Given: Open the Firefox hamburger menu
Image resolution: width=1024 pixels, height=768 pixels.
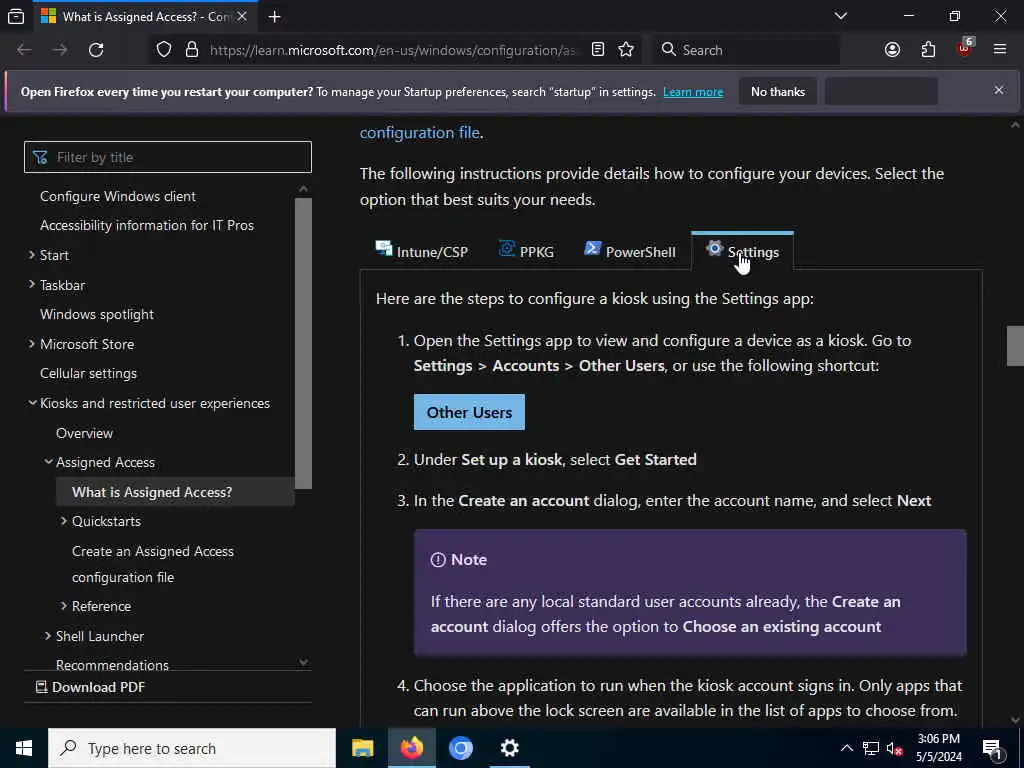Looking at the screenshot, I should (1000, 50).
